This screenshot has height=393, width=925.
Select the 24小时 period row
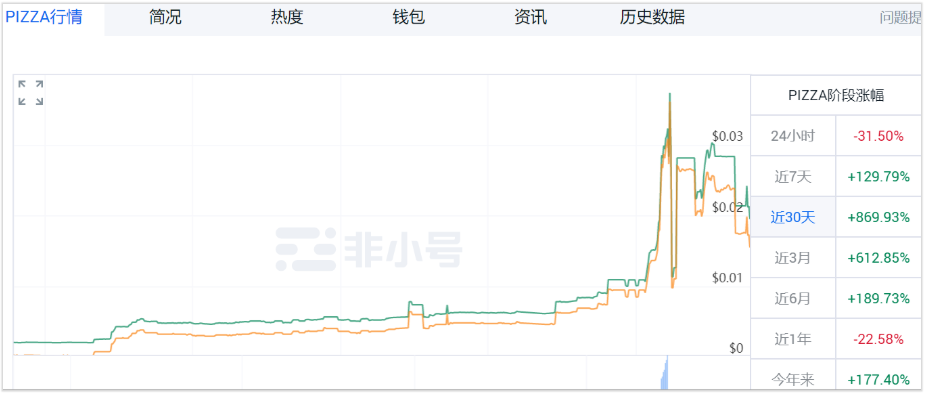(x=836, y=136)
